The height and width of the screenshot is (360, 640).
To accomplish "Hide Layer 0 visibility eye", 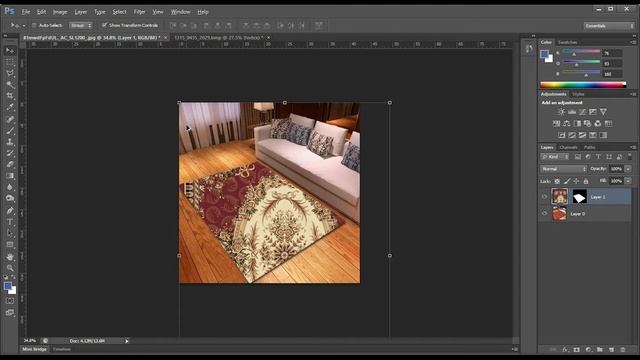I will tap(544, 213).
